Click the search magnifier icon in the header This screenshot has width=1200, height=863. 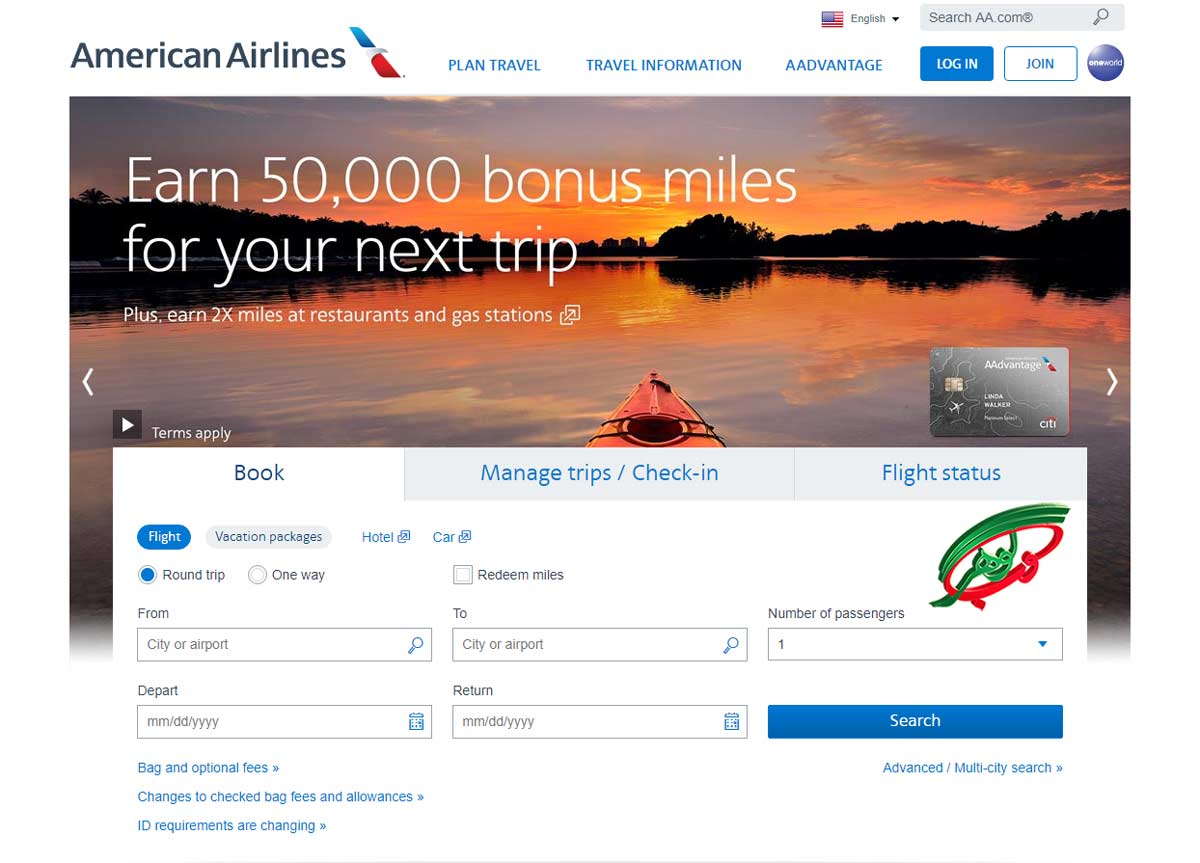tap(1101, 17)
